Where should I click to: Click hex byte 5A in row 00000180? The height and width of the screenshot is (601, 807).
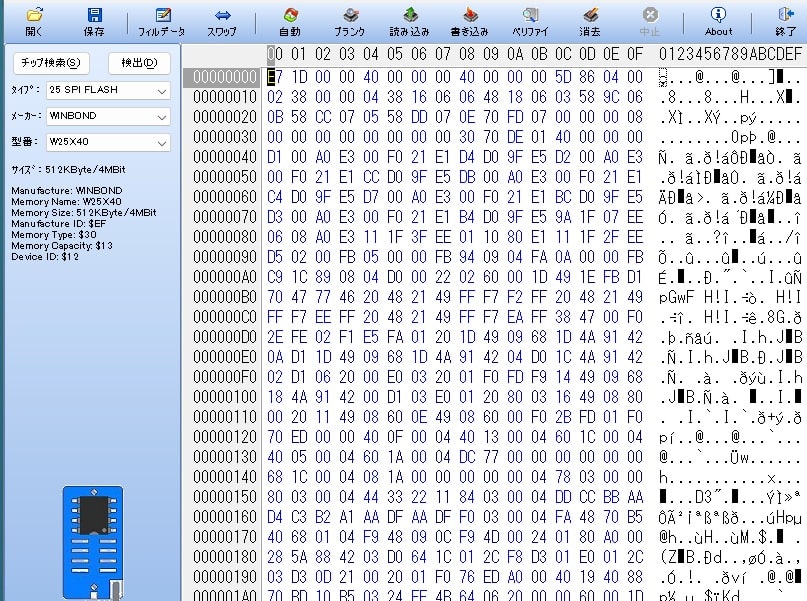point(299,557)
